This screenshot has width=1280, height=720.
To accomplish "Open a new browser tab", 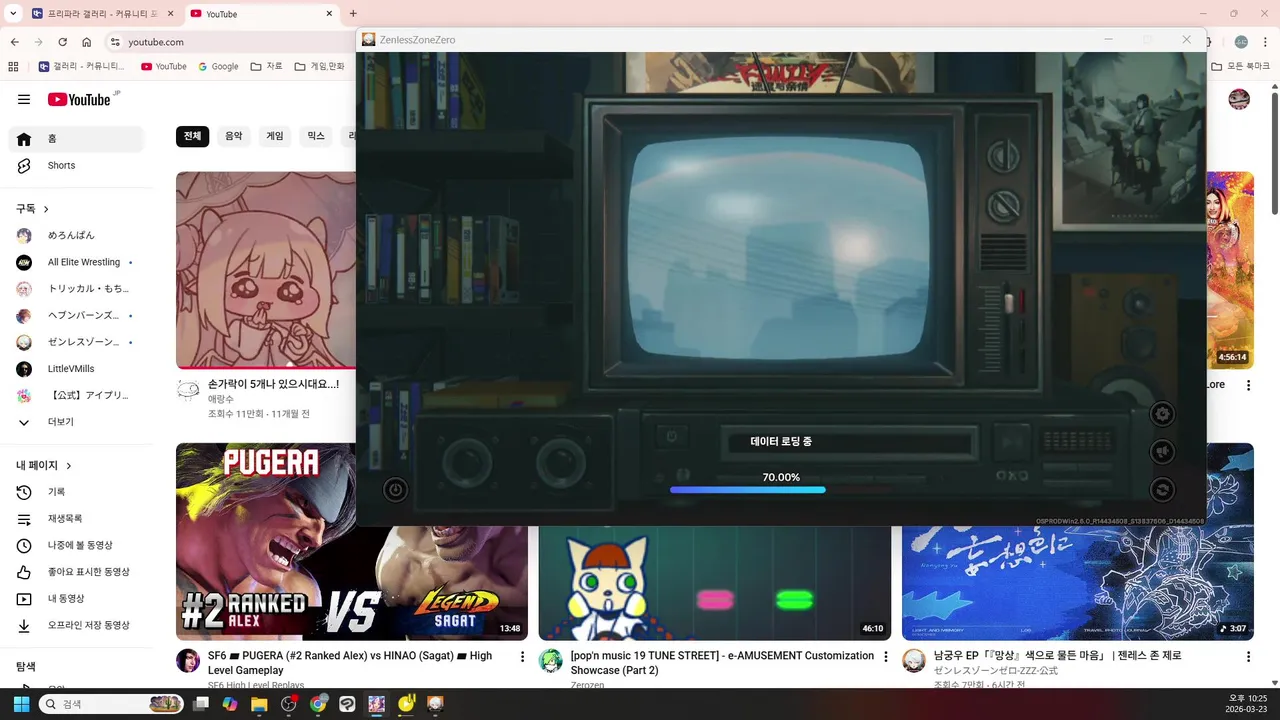I will click(352, 14).
